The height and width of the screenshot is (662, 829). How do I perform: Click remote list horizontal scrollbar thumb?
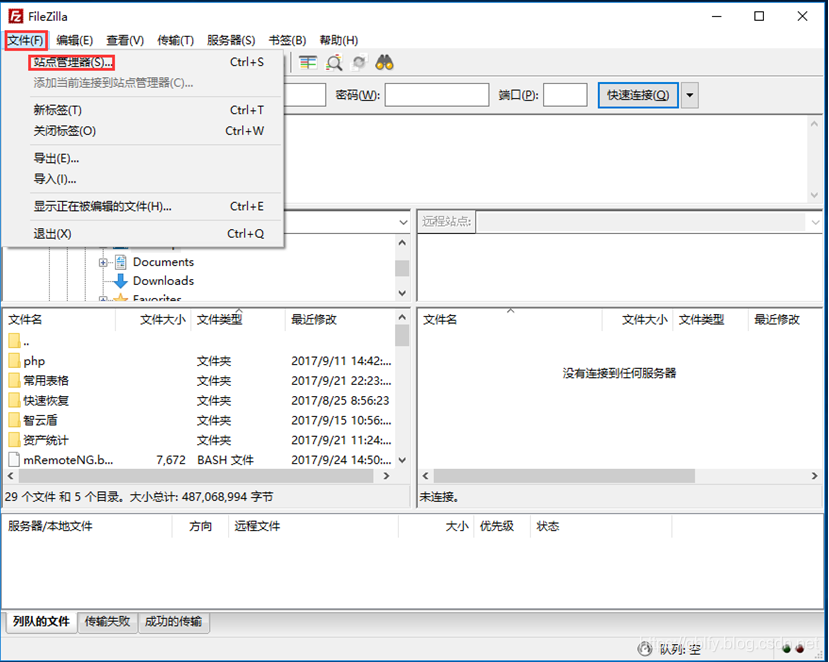click(x=564, y=476)
